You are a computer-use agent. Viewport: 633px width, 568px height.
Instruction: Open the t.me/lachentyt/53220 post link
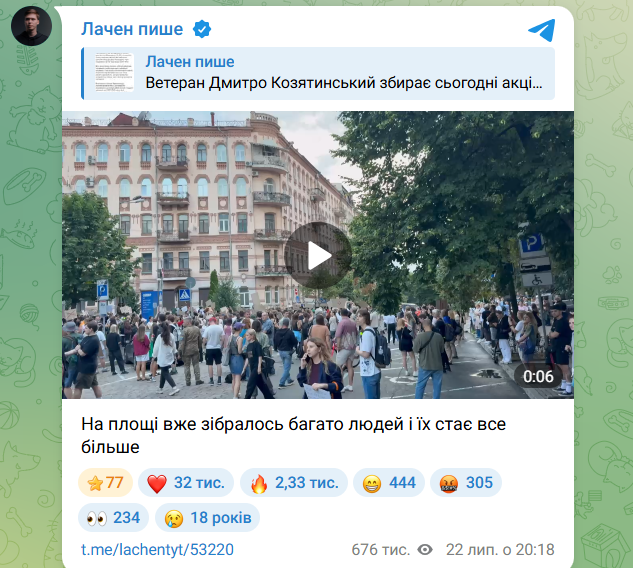click(157, 549)
